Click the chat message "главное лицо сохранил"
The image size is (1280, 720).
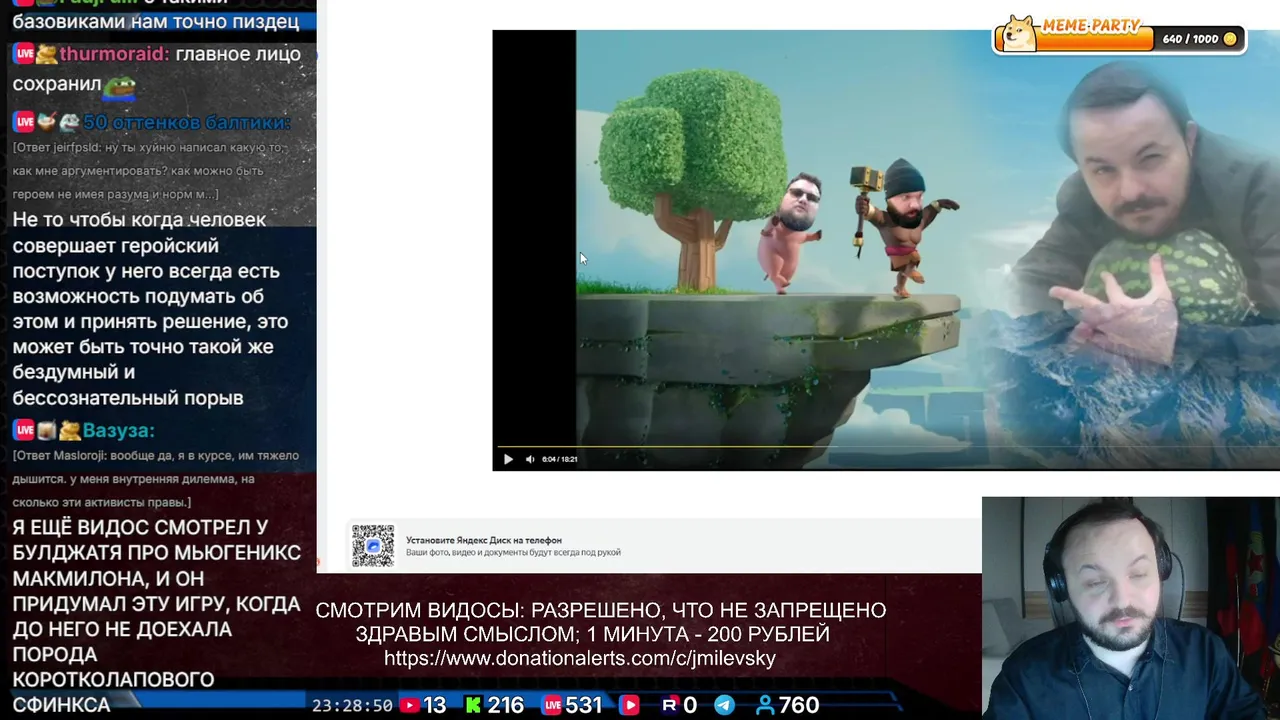coord(156,69)
